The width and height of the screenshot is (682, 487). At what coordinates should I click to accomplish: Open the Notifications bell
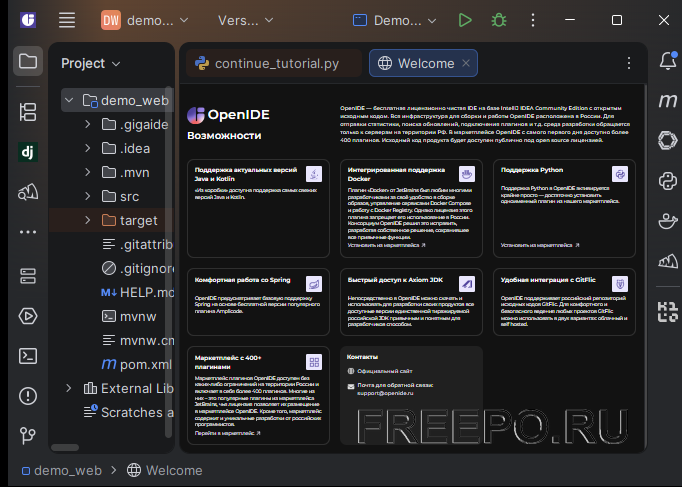pos(668,61)
